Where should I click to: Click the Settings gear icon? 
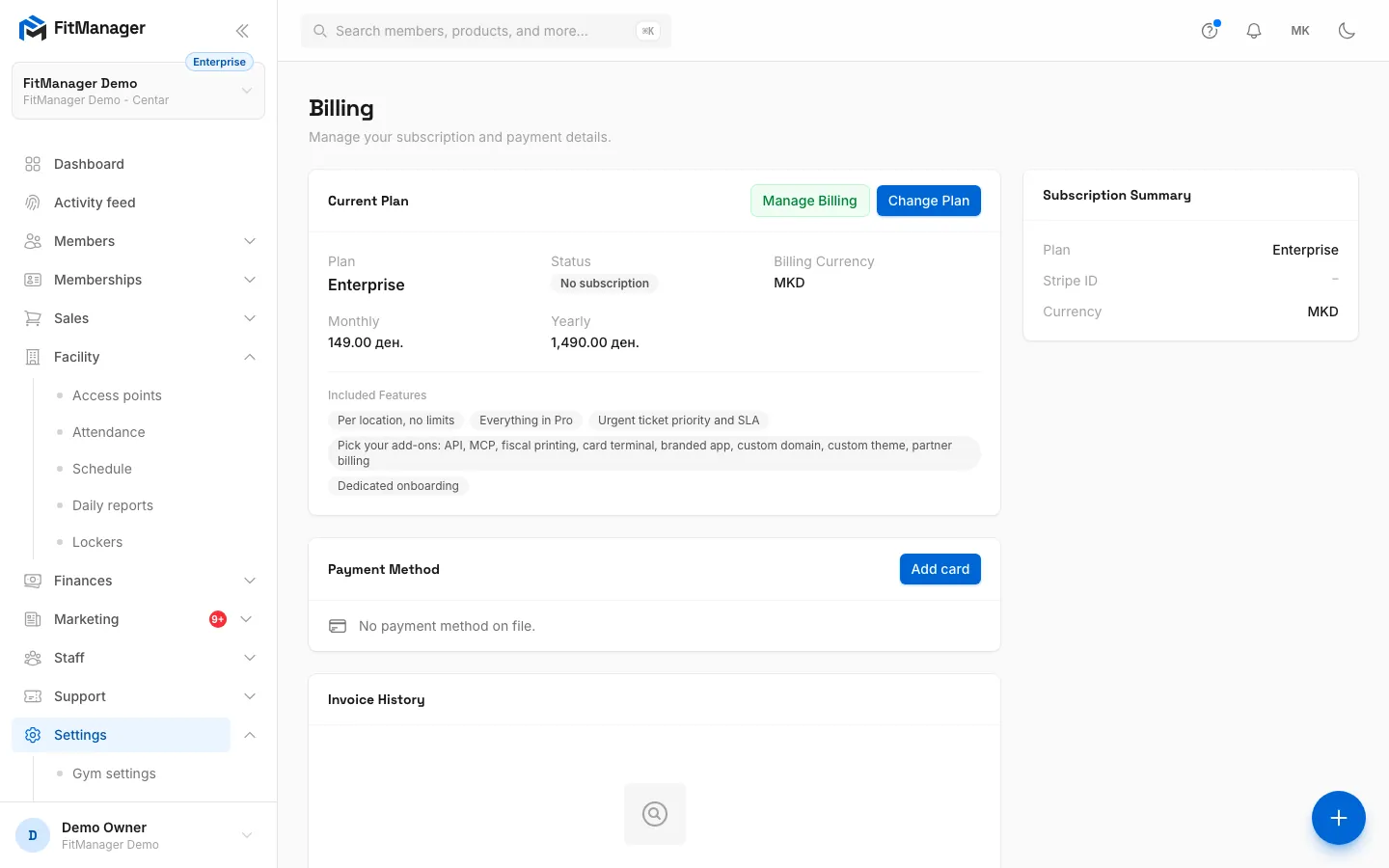click(x=33, y=735)
